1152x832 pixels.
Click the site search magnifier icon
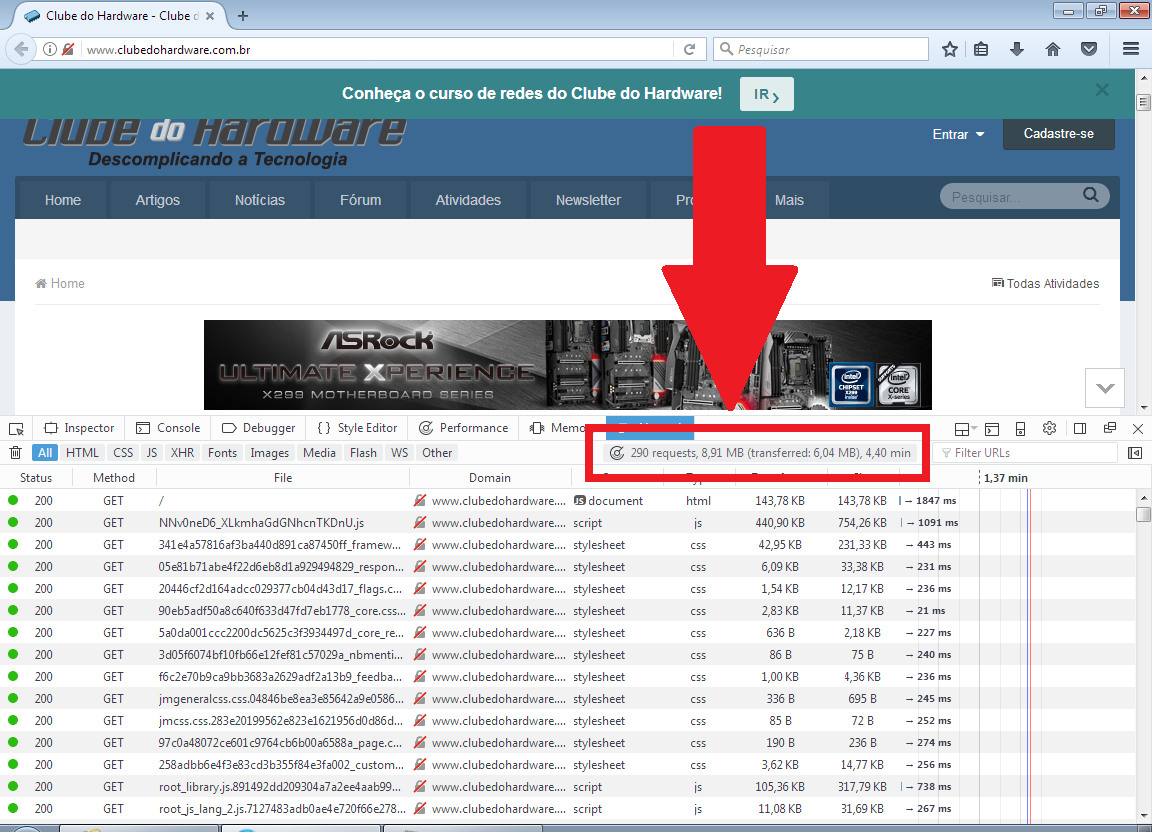1091,195
